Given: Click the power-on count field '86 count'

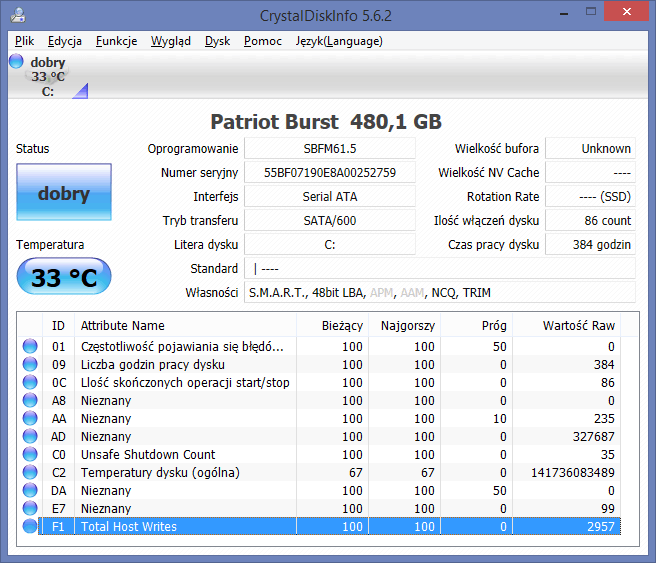Looking at the screenshot, I should 590,220.
